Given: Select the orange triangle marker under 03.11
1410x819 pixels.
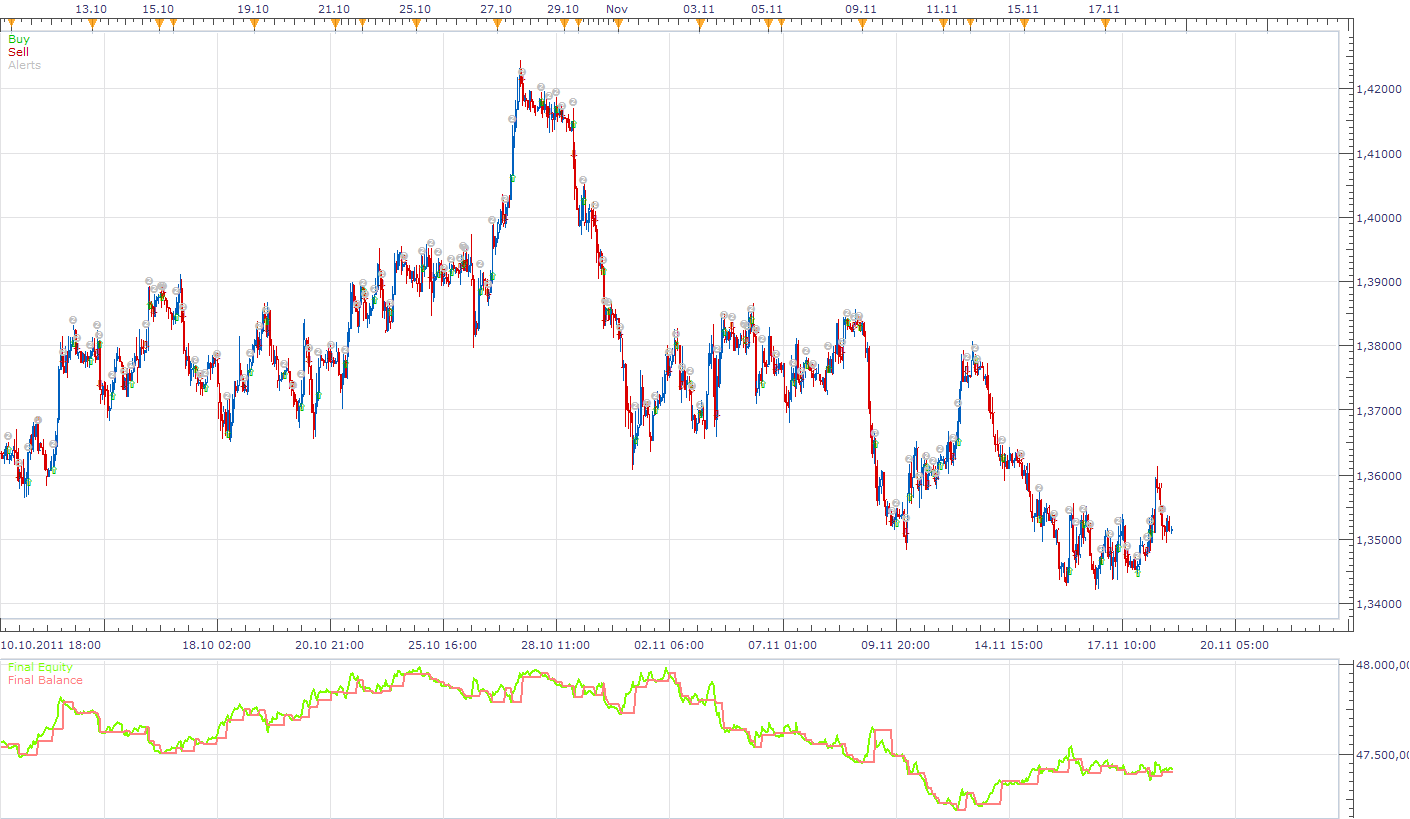Looking at the screenshot, I should 698,25.
